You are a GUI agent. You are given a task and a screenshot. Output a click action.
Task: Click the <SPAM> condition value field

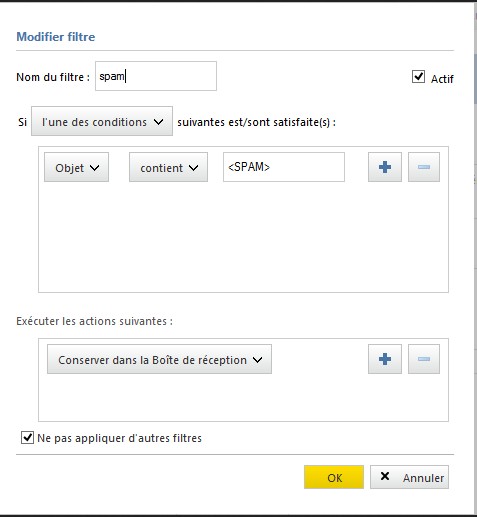[284, 167]
